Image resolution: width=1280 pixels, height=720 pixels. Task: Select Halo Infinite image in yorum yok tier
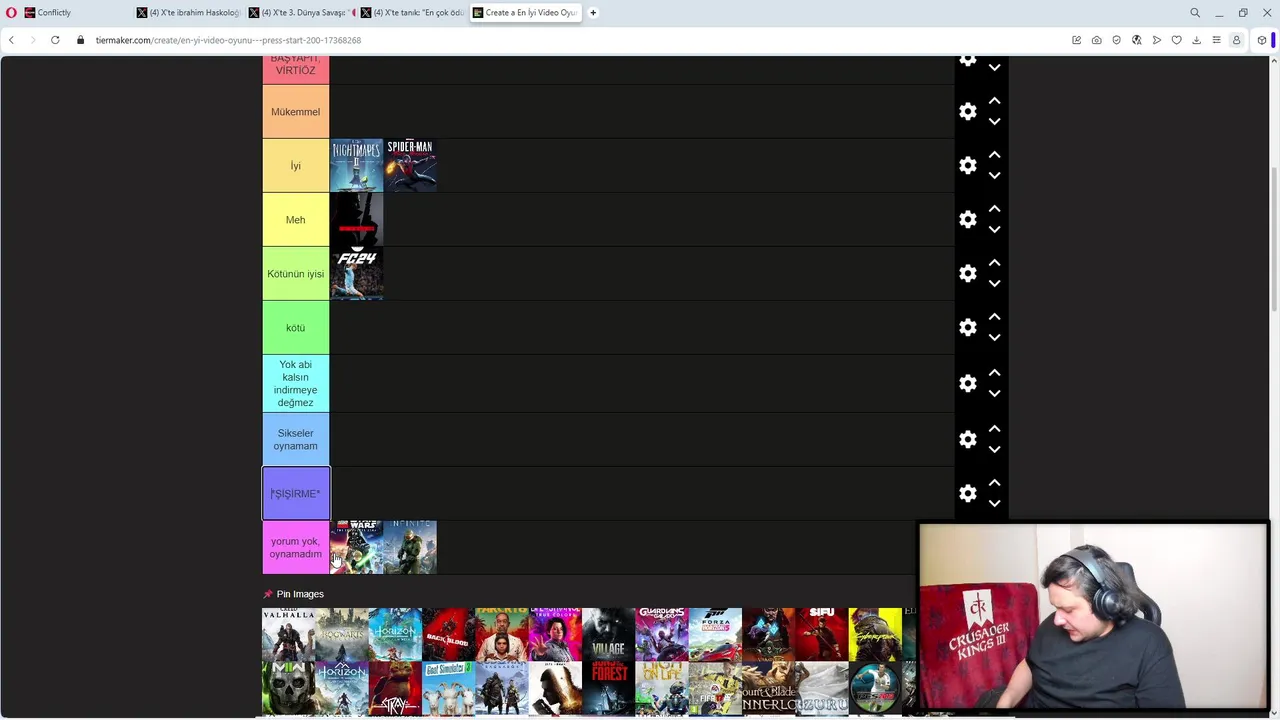coord(410,547)
